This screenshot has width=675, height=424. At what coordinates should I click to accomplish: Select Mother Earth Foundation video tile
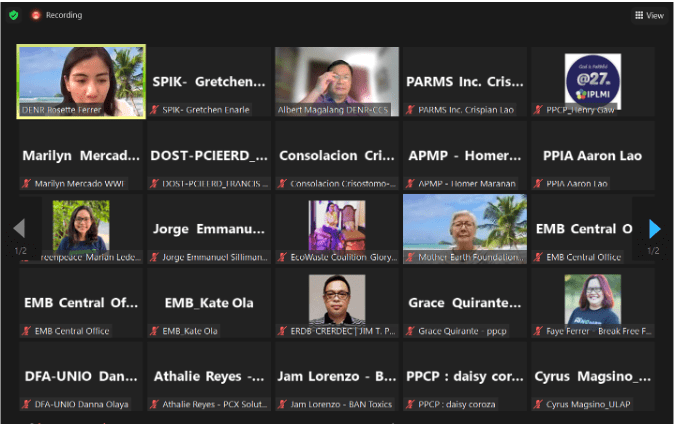464,228
